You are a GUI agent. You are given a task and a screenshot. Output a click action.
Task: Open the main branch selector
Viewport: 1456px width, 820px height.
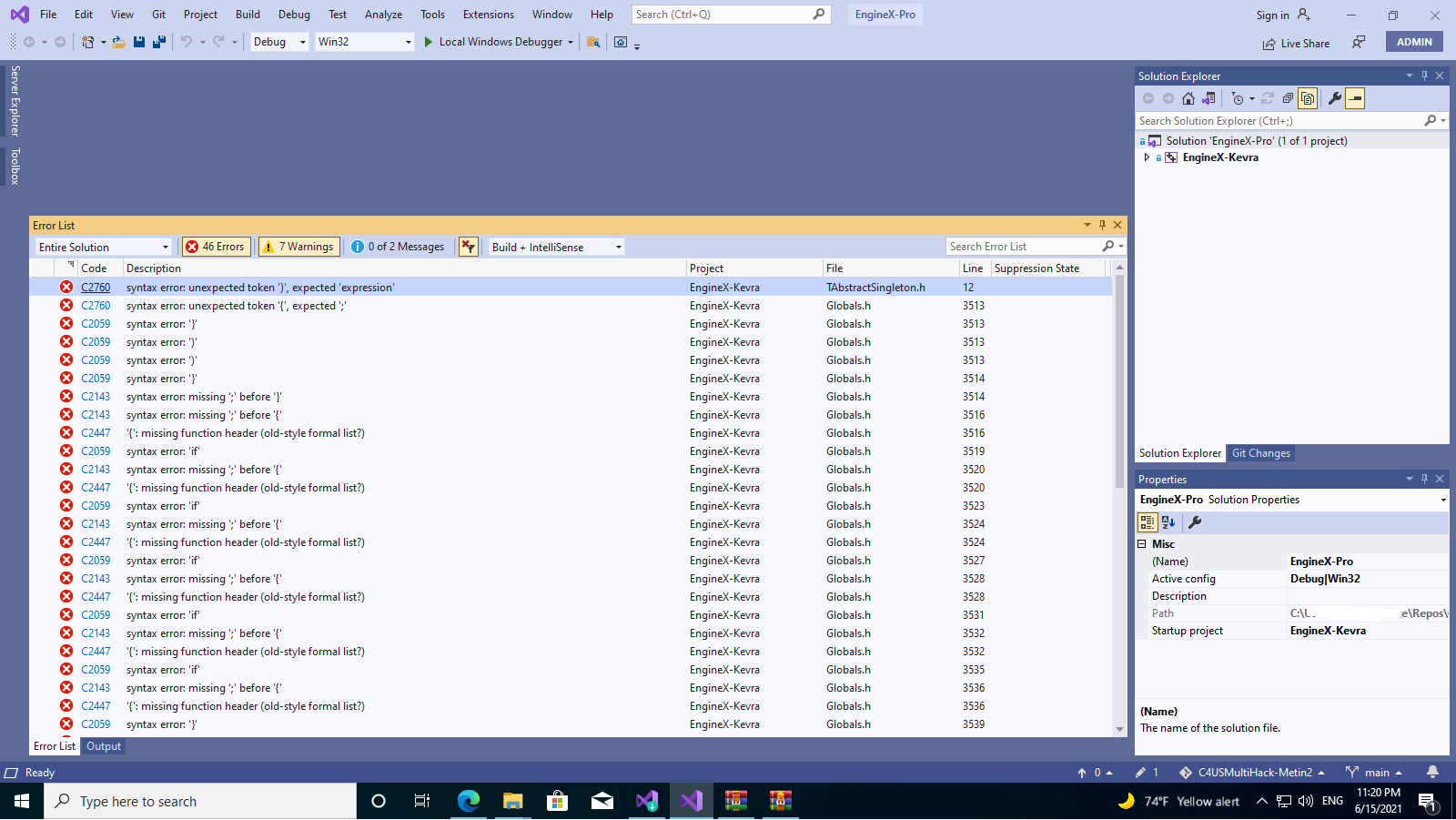point(1375,773)
